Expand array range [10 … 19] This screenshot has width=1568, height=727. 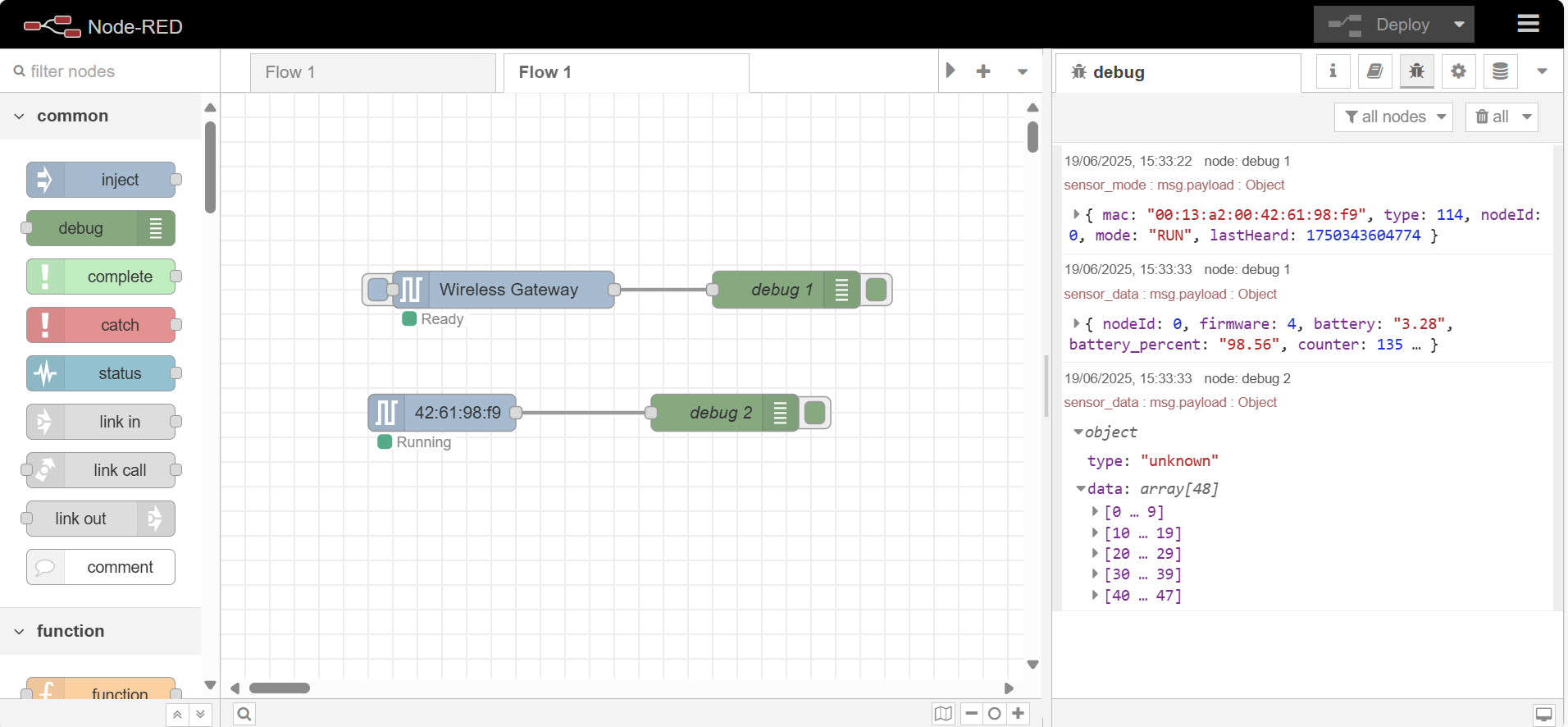tap(1095, 533)
